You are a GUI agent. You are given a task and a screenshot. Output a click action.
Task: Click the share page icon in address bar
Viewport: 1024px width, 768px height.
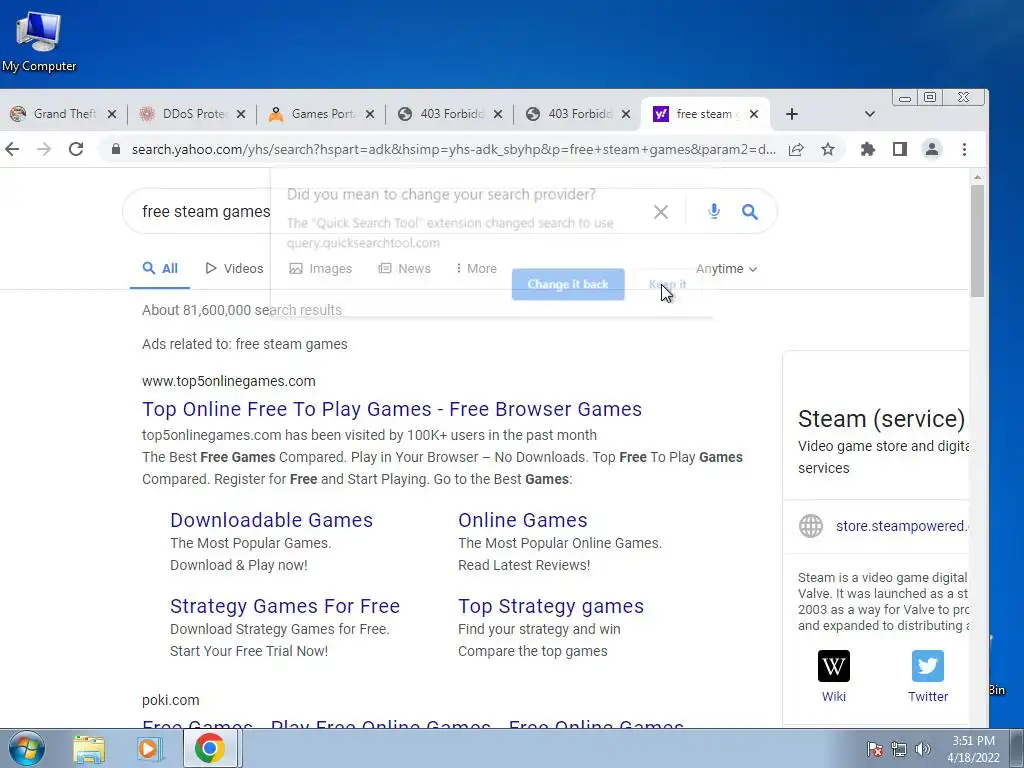point(795,150)
